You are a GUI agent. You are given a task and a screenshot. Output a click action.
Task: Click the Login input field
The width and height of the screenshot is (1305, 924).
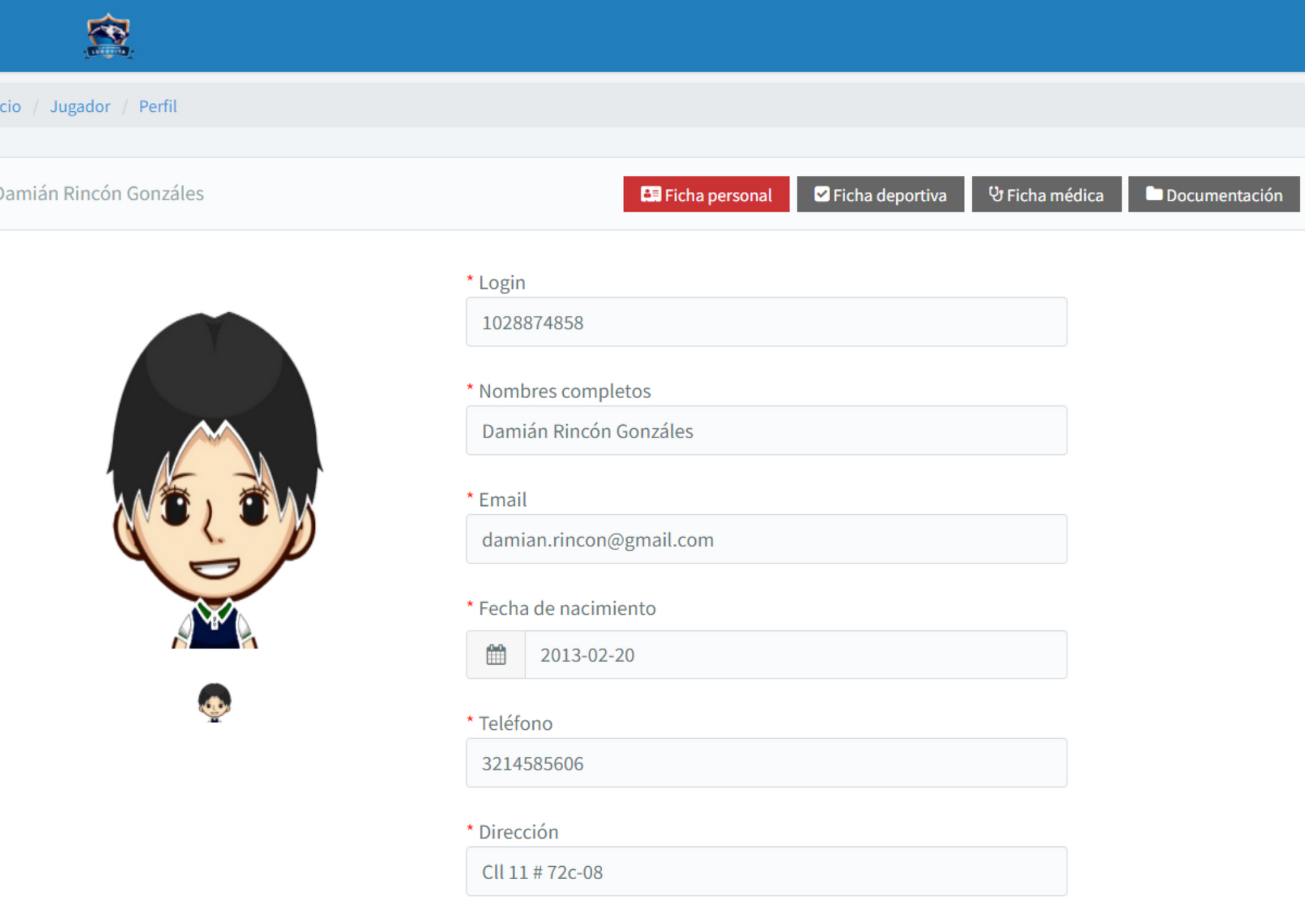(766, 322)
